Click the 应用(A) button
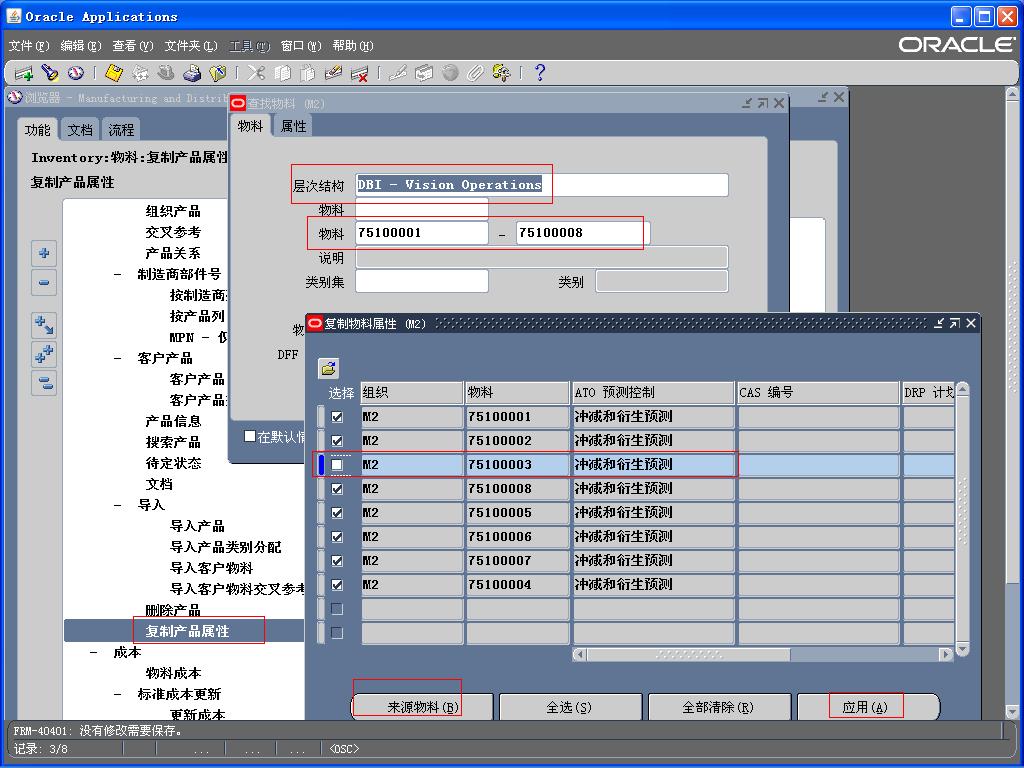The height and width of the screenshot is (768, 1024). [x=866, y=707]
